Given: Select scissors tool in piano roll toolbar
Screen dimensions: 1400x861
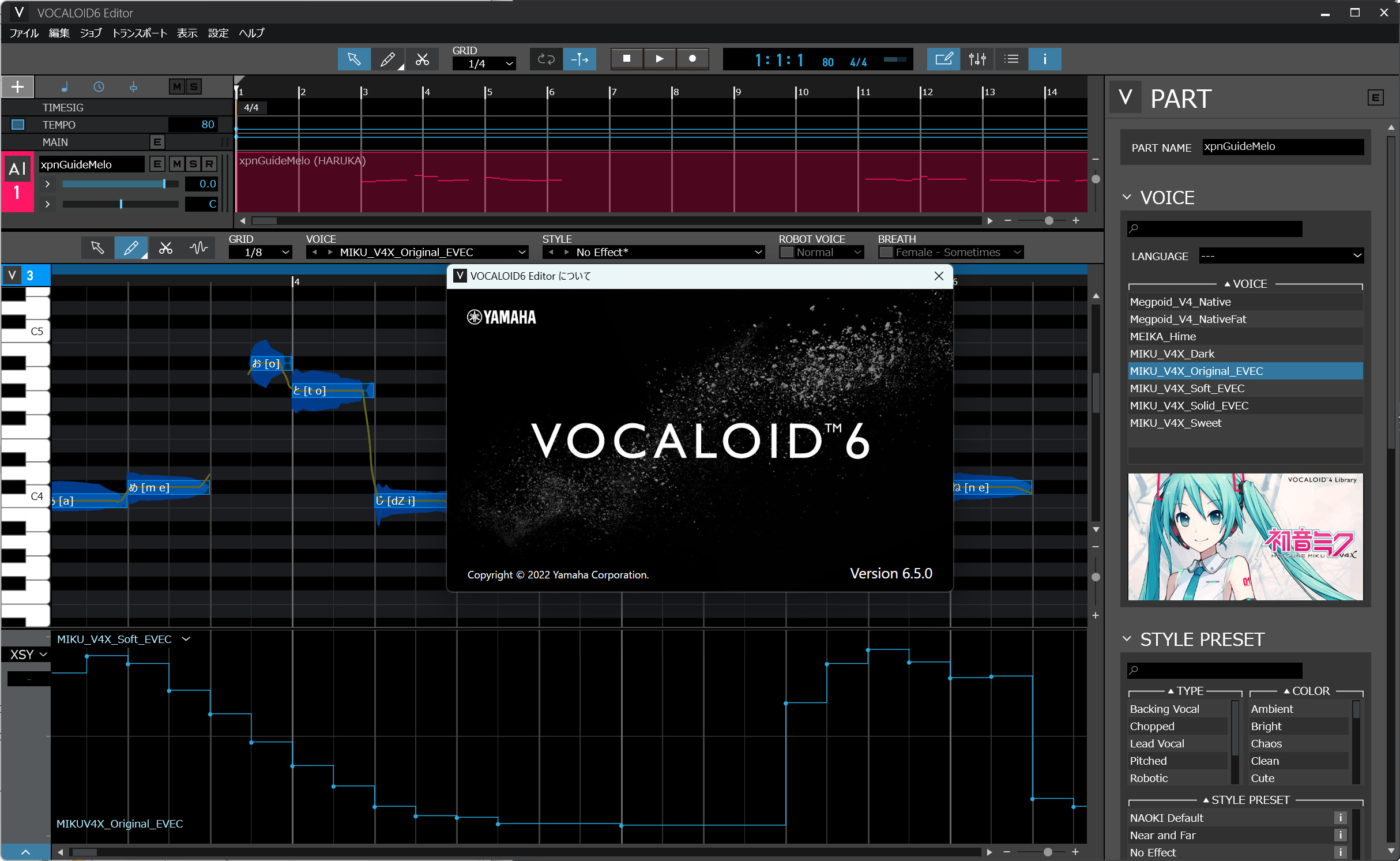Looking at the screenshot, I should (165, 248).
